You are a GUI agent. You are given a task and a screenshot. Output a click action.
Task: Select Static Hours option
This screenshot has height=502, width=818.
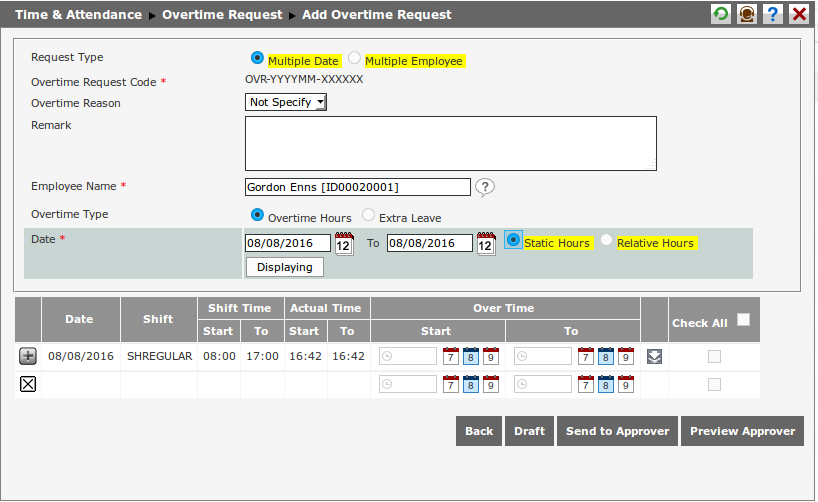[x=513, y=240]
